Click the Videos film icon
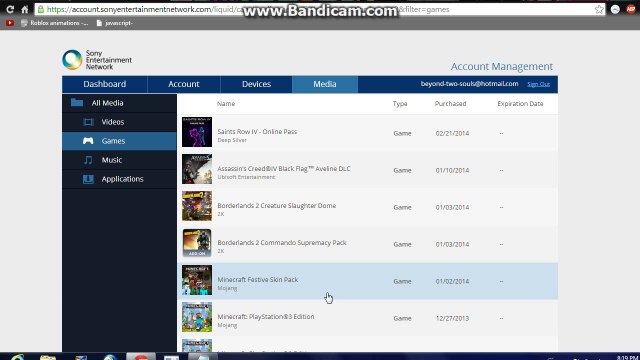640x360 pixels. 88,122
